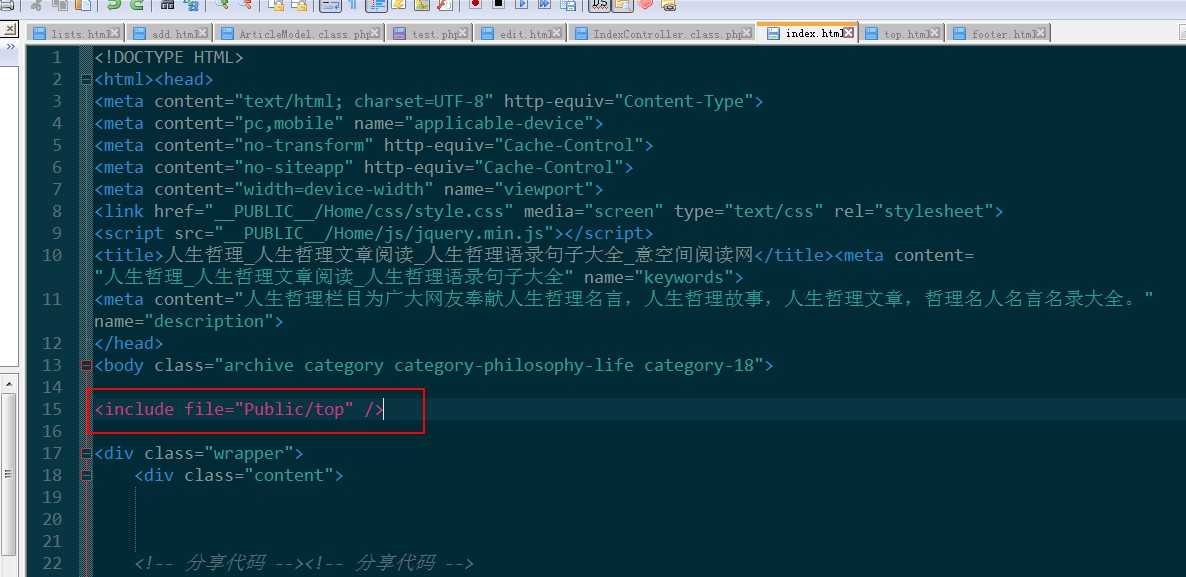
Task: Toggle the Word Wrap toolbar button
Action: pyautogui.click(x=330, y=5)
